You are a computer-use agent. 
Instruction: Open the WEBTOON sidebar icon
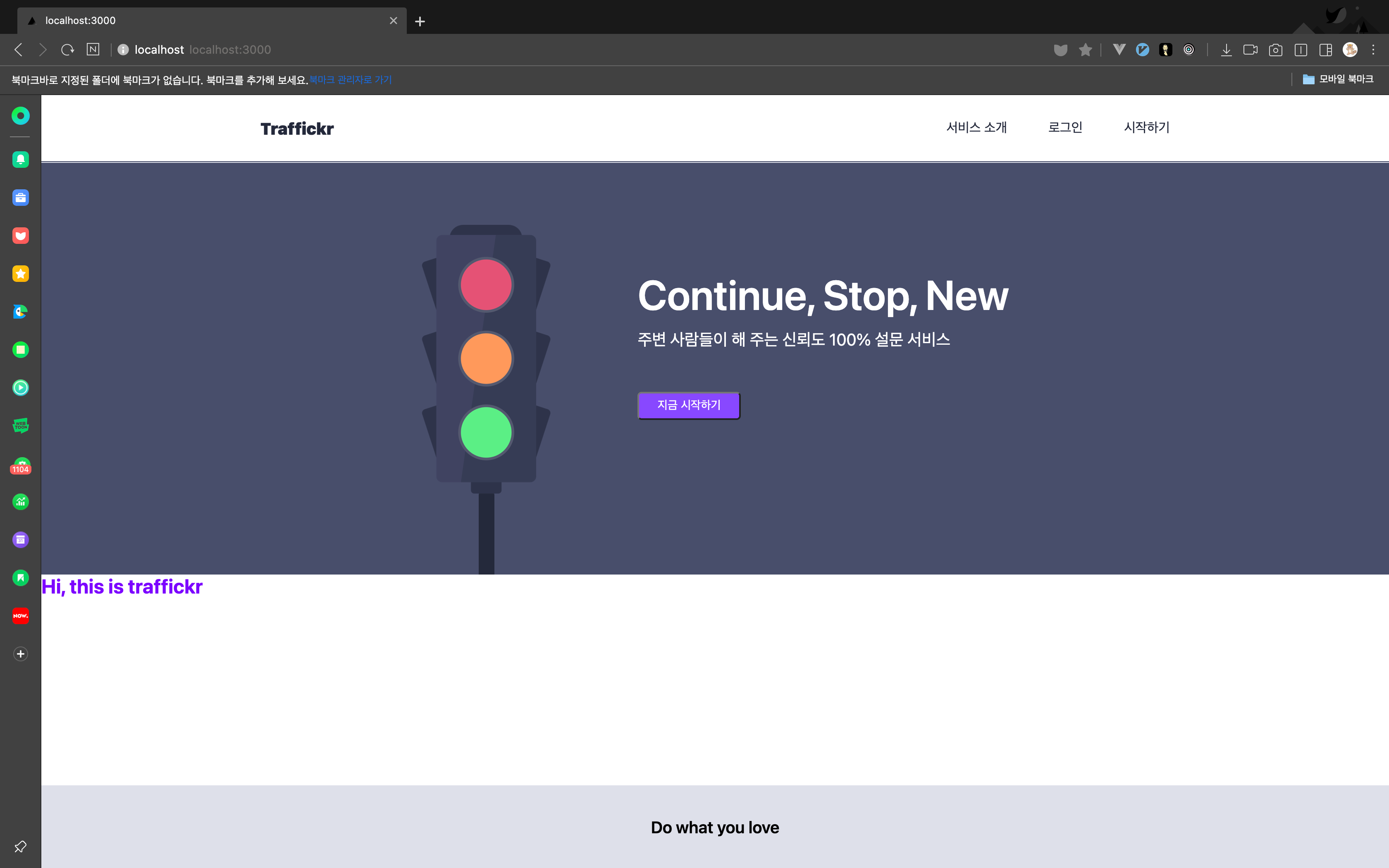[21, 425]
